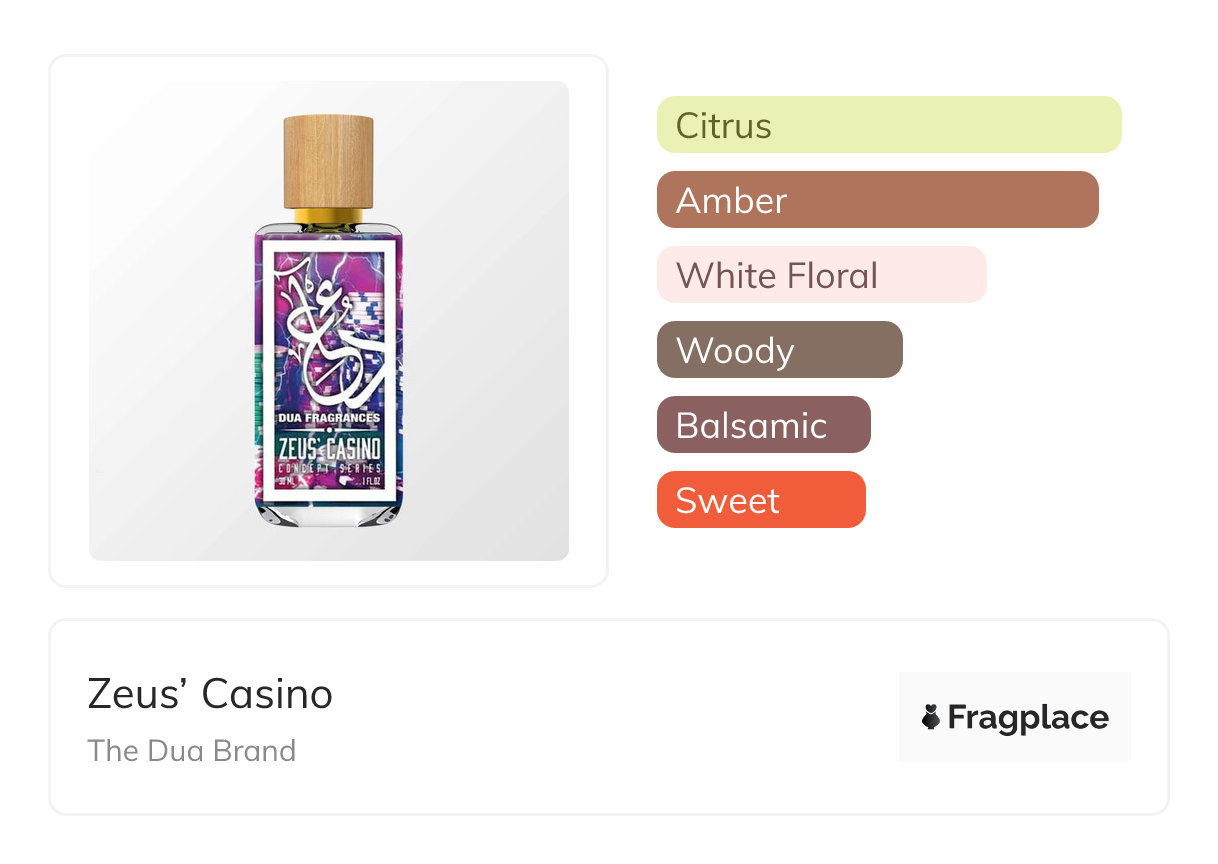
Task: Select the Amber accord bar
Action: (877, 200)
